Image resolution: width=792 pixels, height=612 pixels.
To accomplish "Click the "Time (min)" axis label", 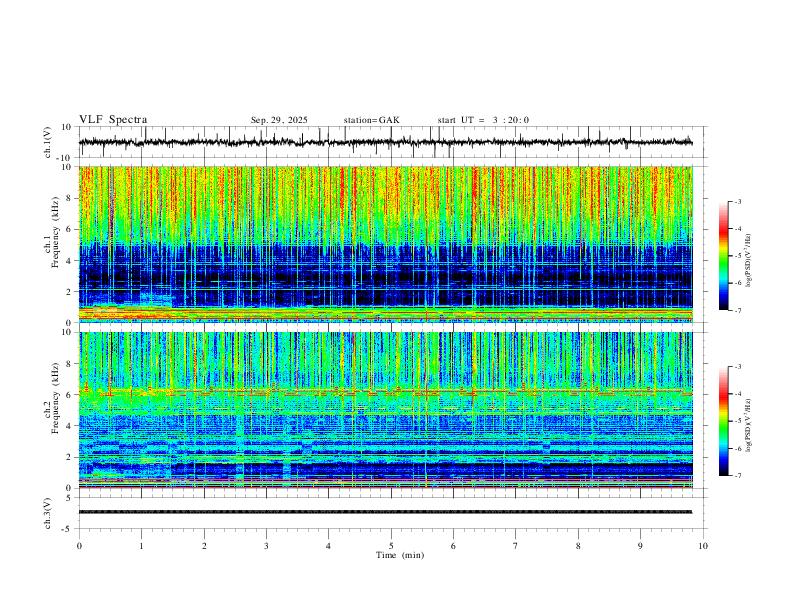I will 400,555.
